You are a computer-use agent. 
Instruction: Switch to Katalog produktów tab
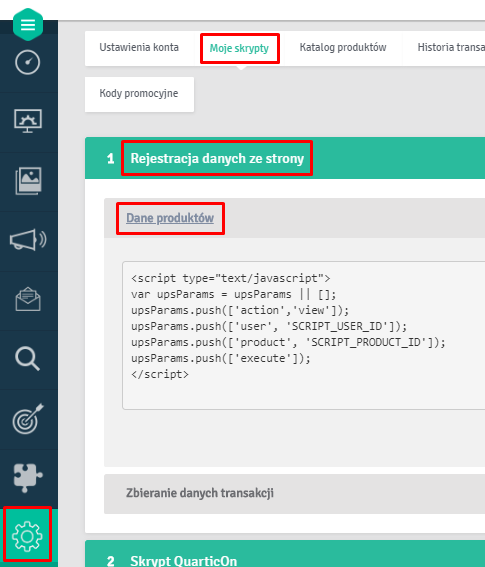[x=343, y=47]
